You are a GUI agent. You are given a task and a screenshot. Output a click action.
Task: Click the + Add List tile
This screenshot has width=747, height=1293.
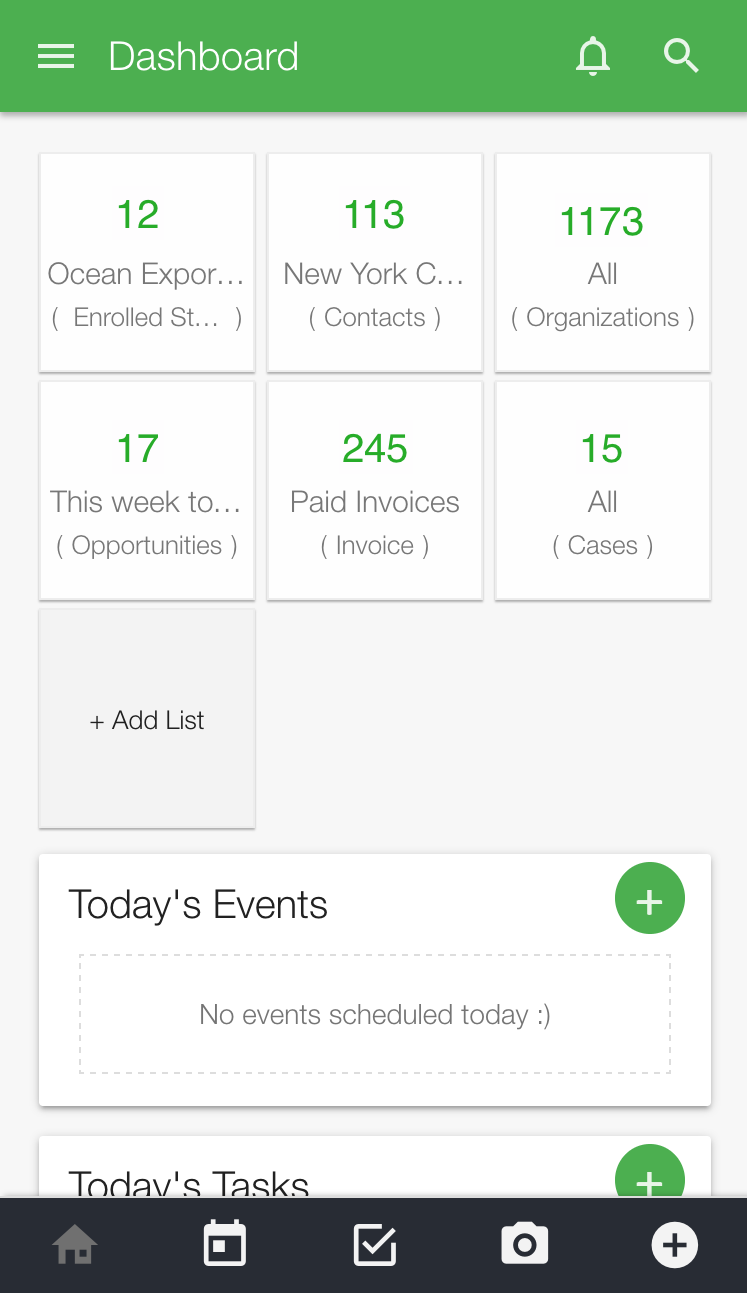click(147, 720)
